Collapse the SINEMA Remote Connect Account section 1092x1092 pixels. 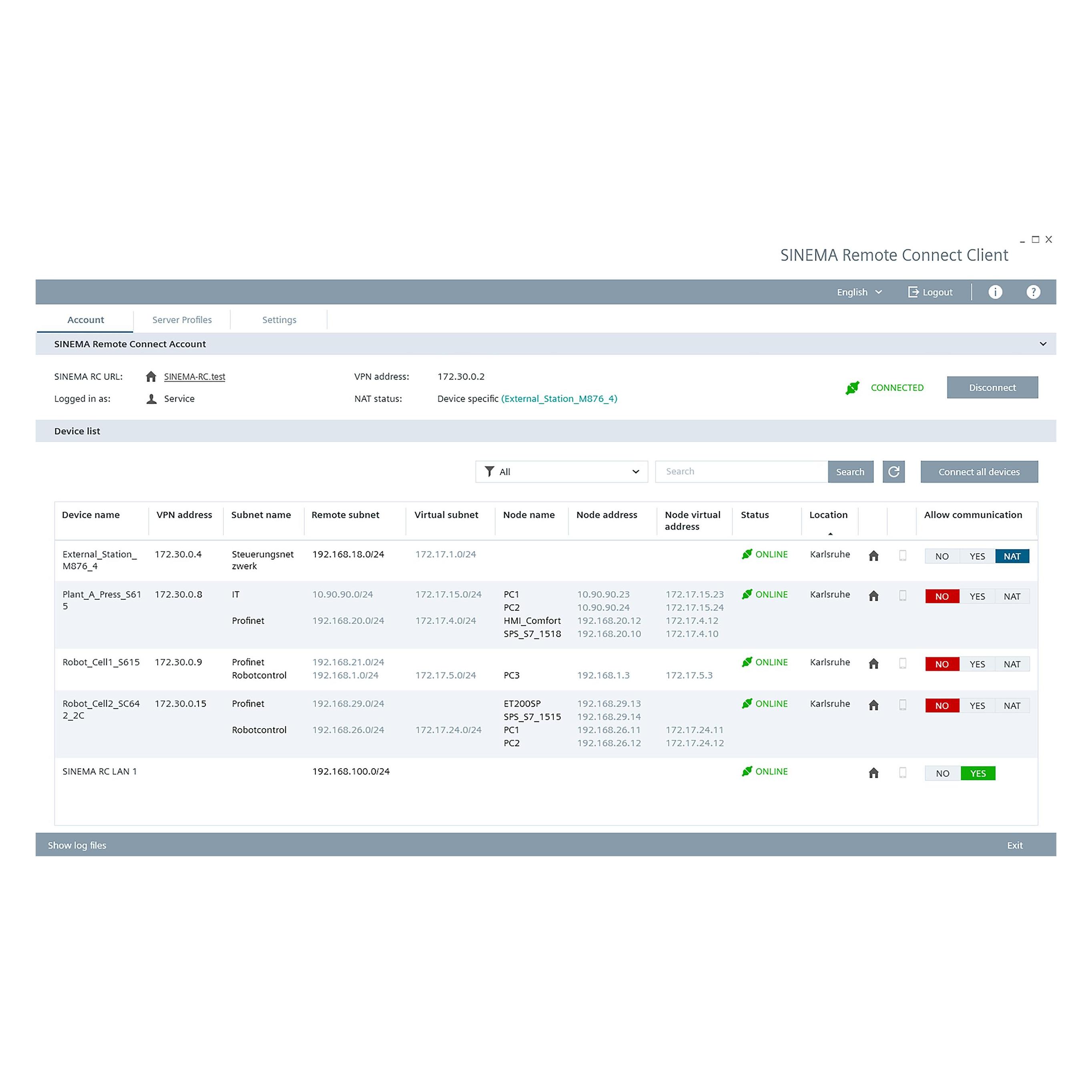(x=1043, y=344)
